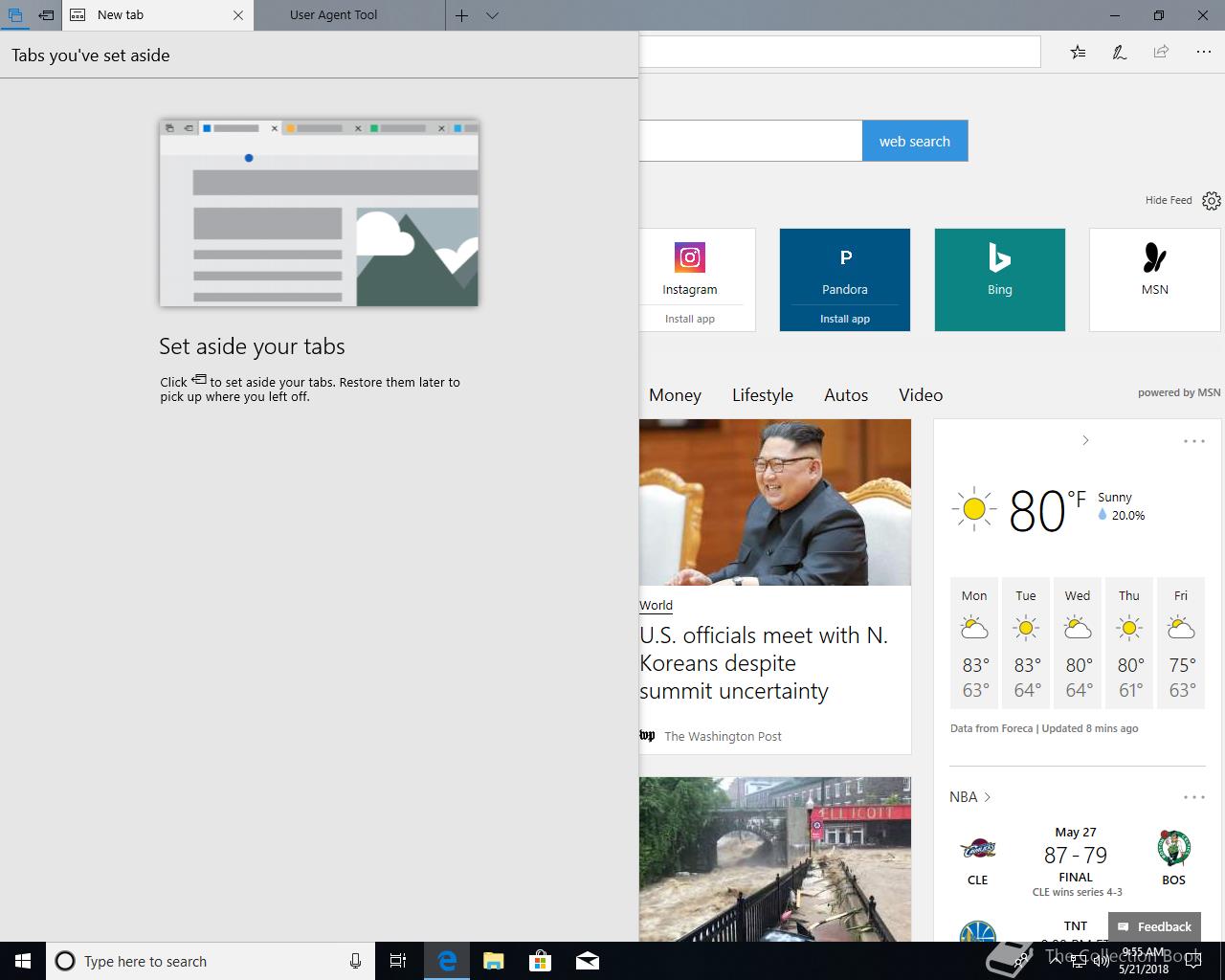The width and height of the screenshot is (1225, 980).
Task: Open the Bing top site tile
Action: (1000, 279)
